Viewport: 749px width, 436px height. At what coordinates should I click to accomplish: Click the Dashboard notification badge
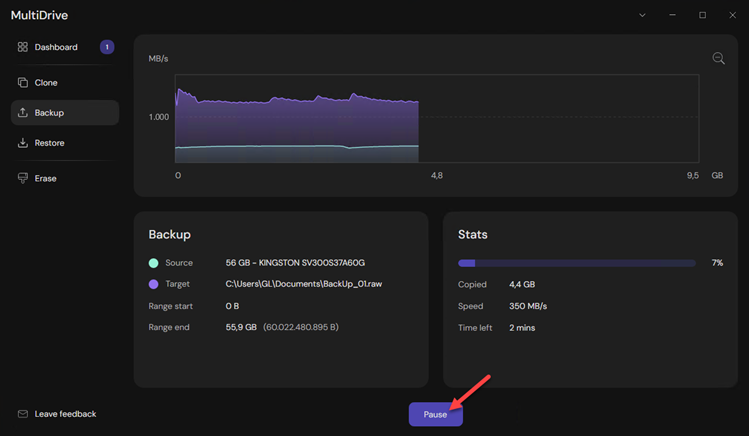[107, 47]
